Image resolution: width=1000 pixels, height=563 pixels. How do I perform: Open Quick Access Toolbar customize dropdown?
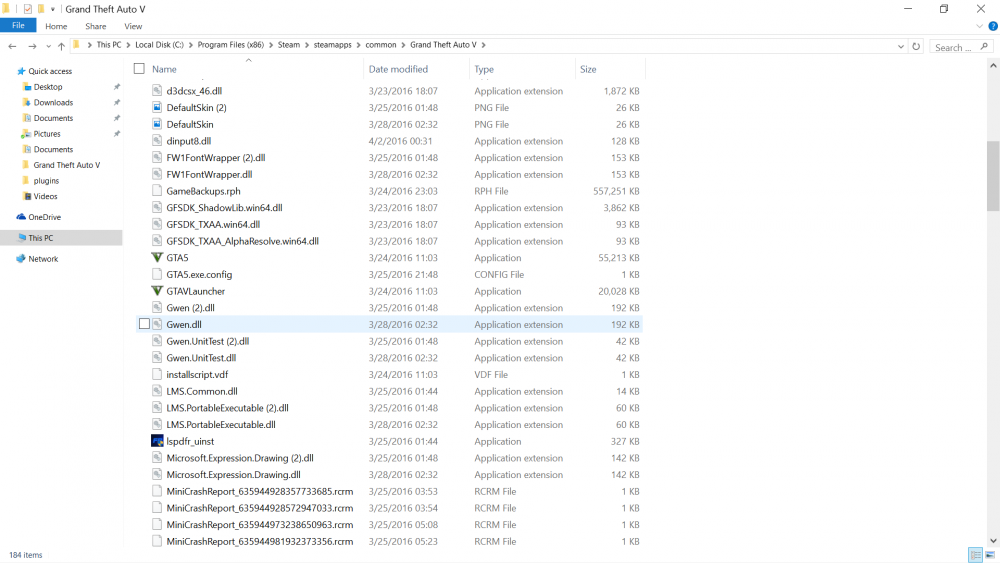[52, 9]
